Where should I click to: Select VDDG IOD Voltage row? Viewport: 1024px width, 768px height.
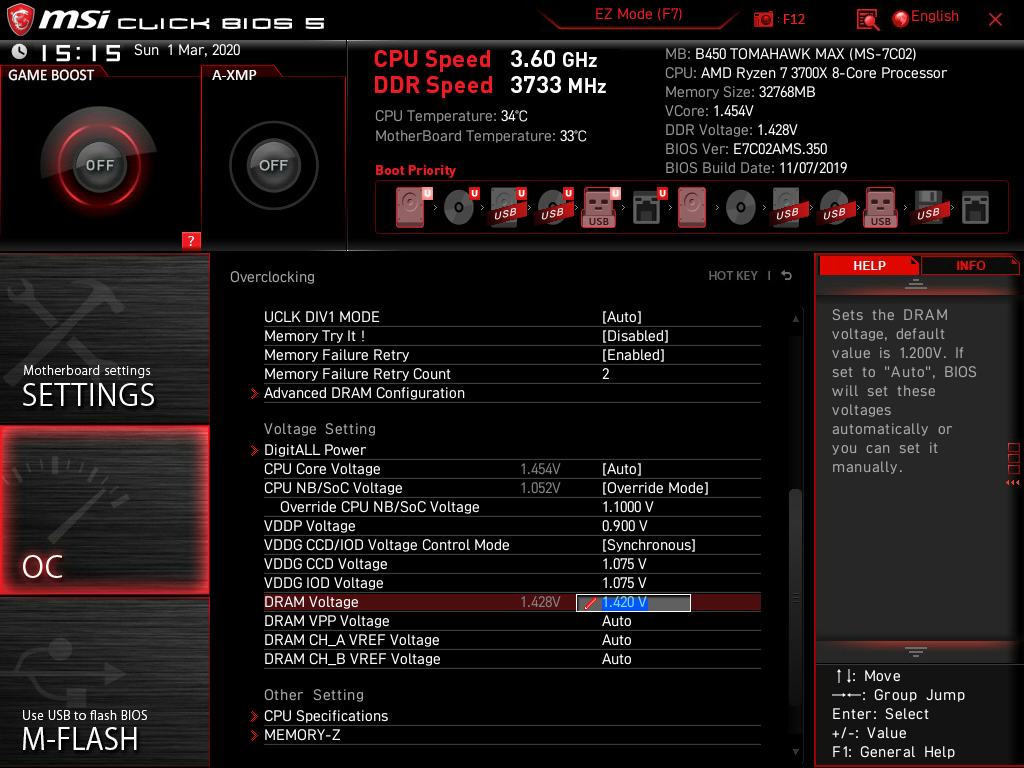point(512,583)
